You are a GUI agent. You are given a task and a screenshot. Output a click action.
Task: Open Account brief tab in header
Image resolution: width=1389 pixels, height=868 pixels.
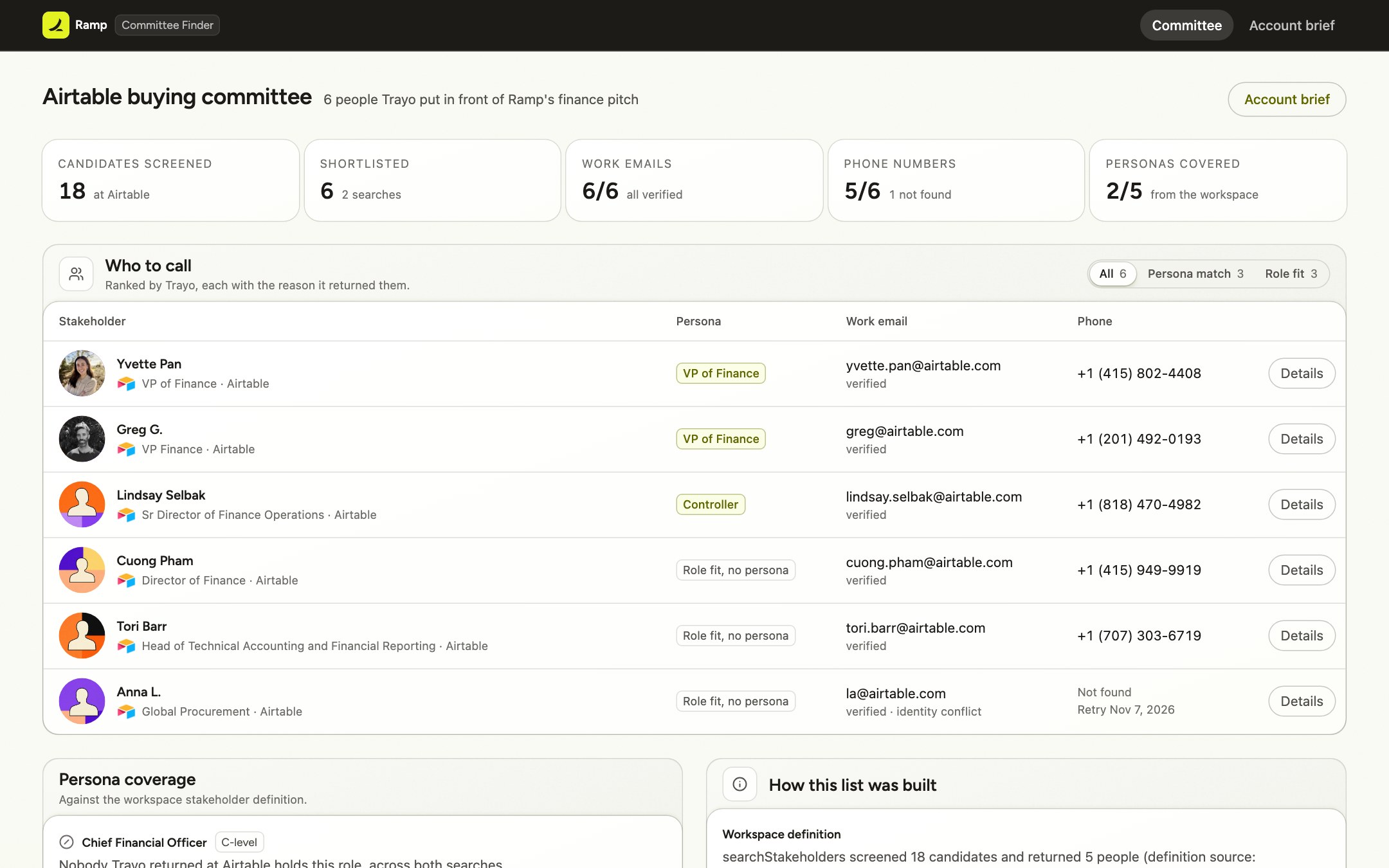click(1291, 25)
